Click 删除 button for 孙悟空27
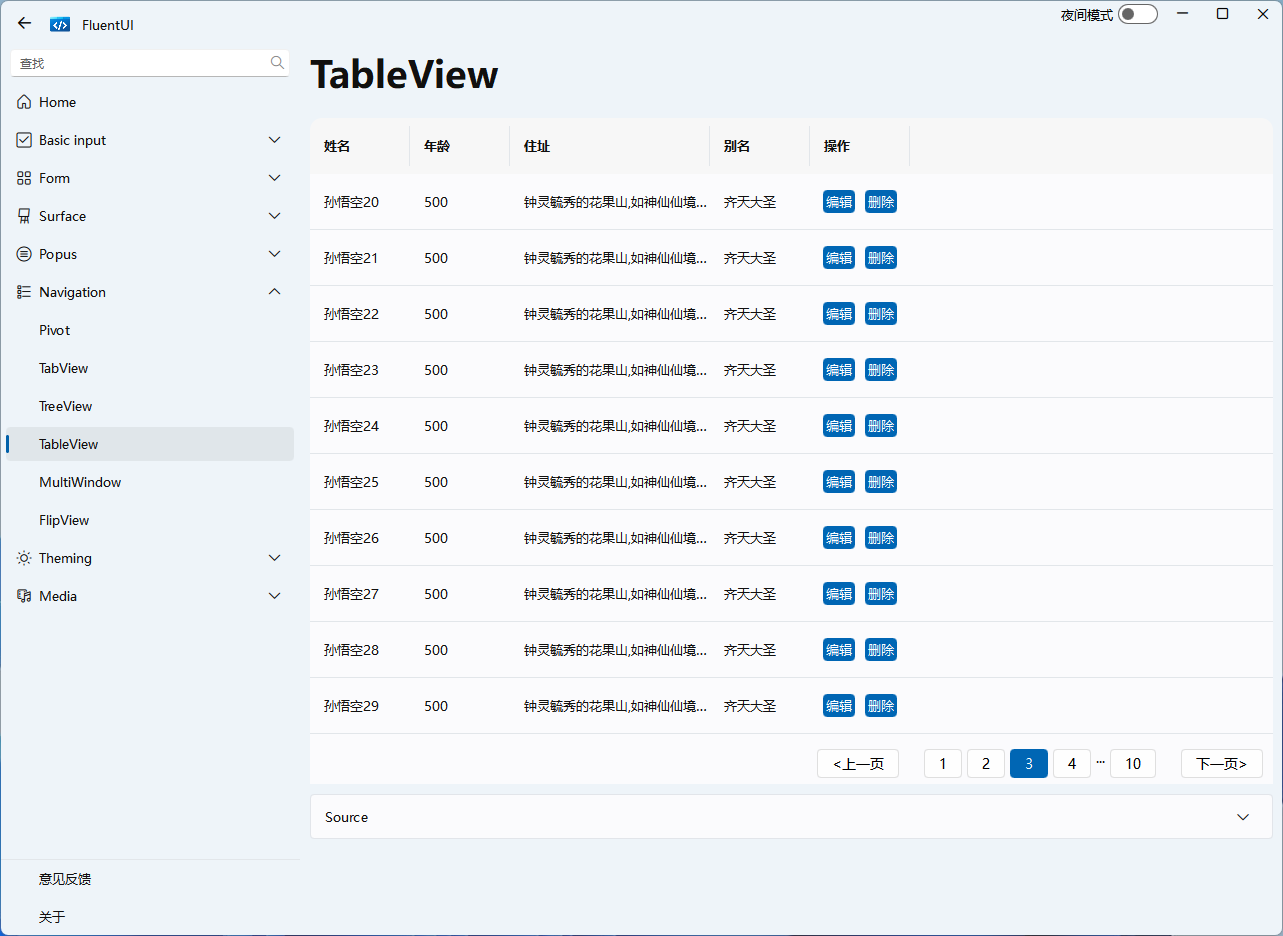 pyautogui.click(x=881, y=594)
